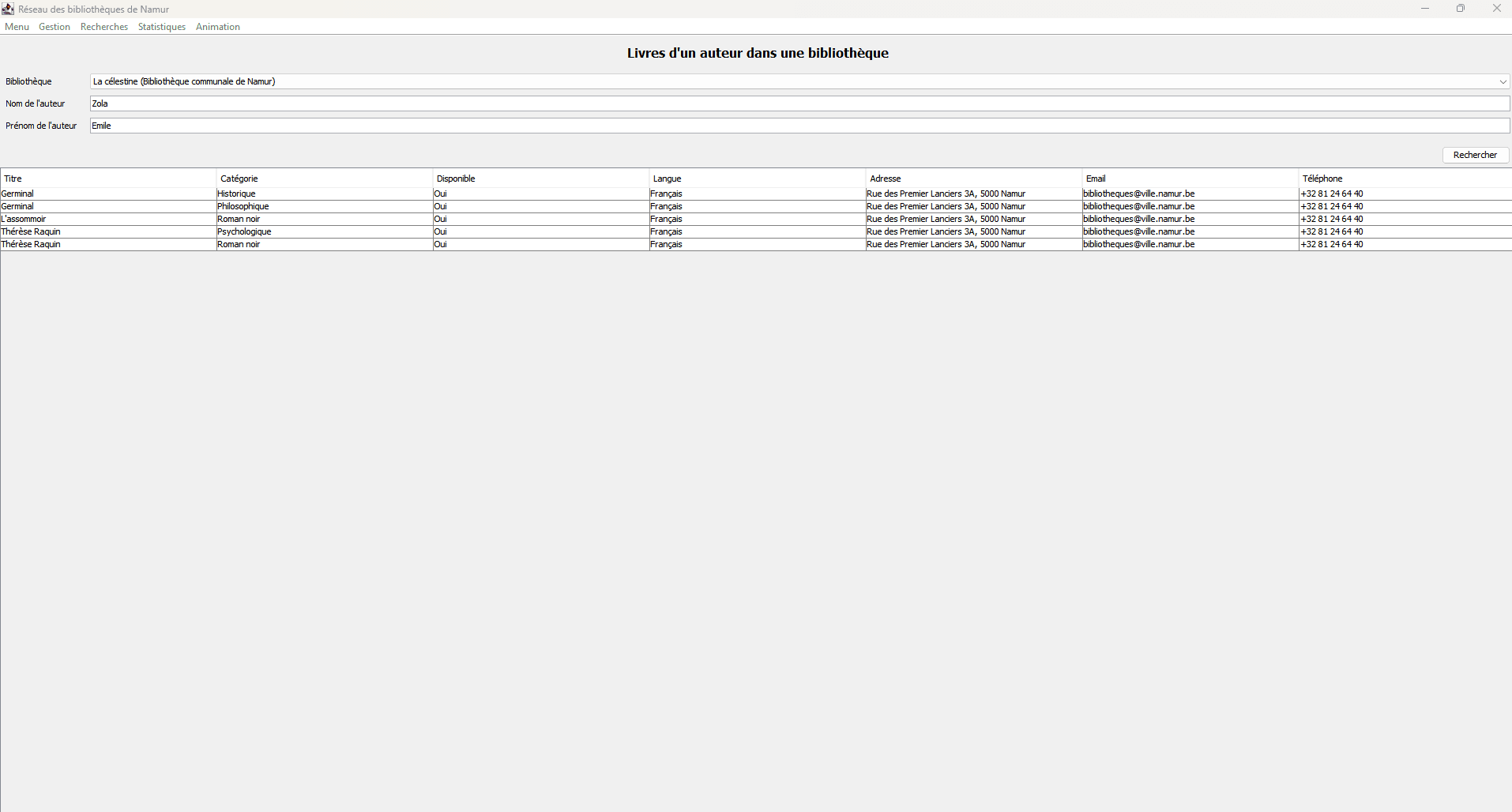Open the Animation menu

click(218, 27)
